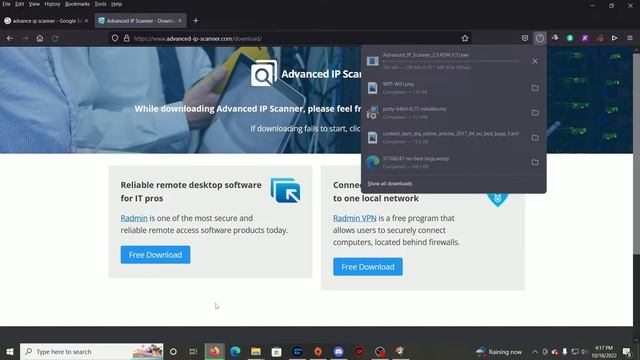640x360 pixels.
Task: Click the Raining now weather widget
Action: [499, 351]
